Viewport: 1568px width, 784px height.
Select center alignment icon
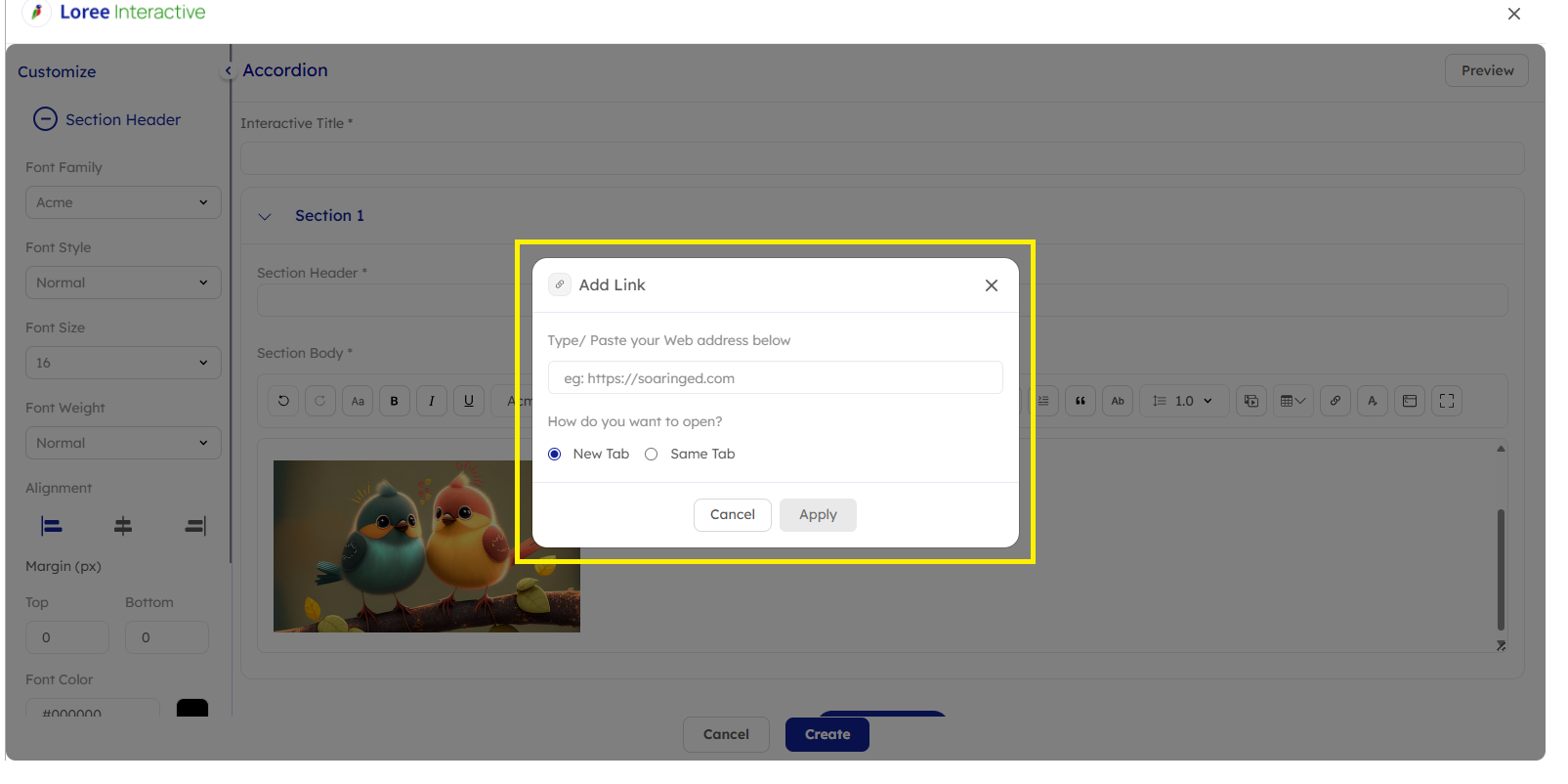[123, 526]
